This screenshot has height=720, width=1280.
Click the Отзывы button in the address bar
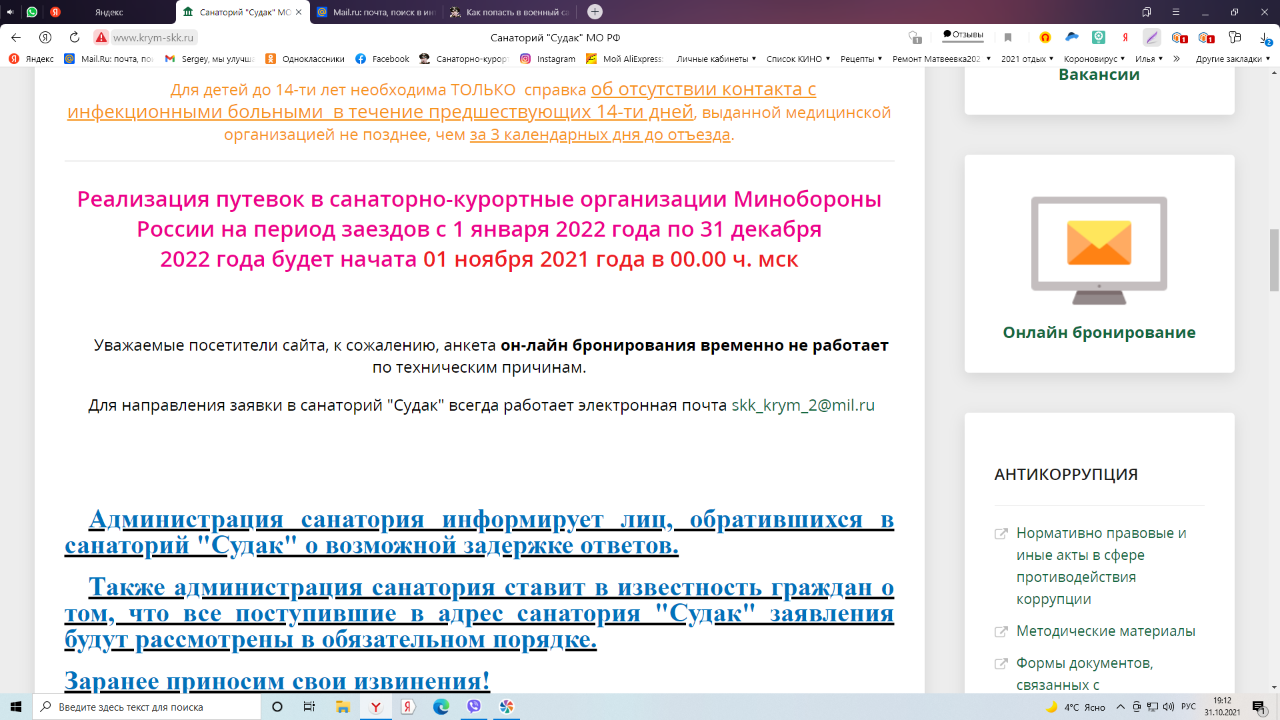963,35
